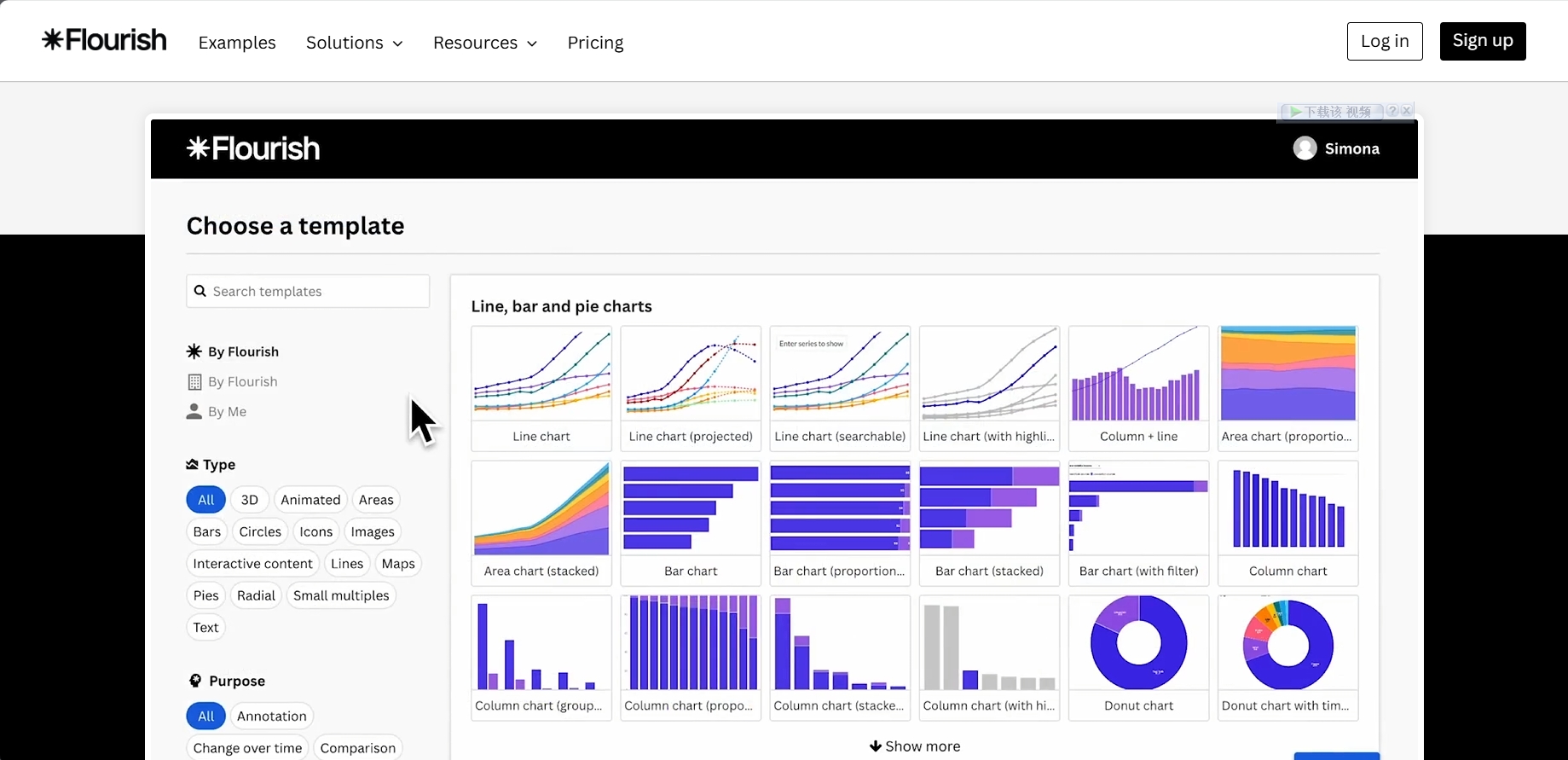This screenshot has height=760, width=1568.
Task: Toggle the Animated type filter
Action: coord(310,500)
